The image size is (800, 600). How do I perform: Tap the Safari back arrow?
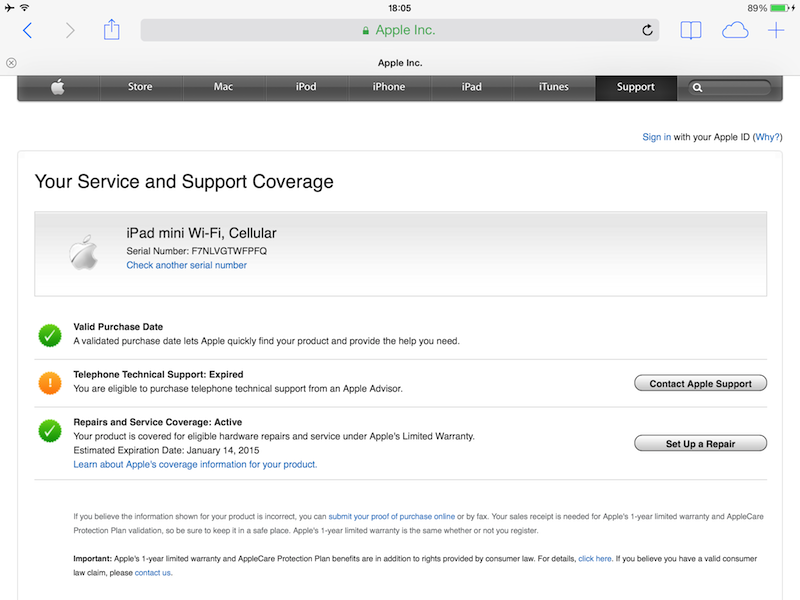pyautogui.click(x=28, y=31)
